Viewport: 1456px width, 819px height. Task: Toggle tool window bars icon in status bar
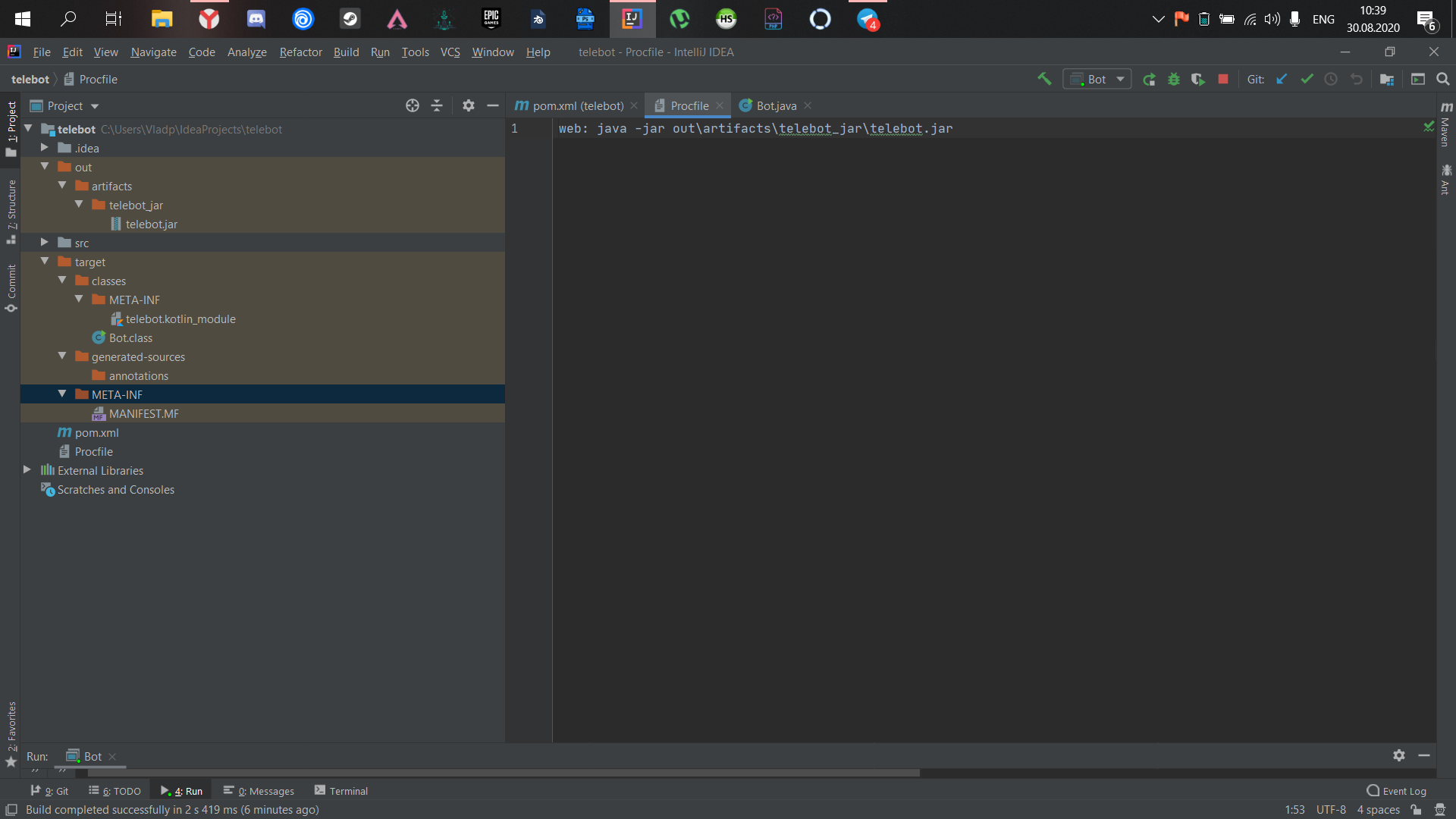11,810
